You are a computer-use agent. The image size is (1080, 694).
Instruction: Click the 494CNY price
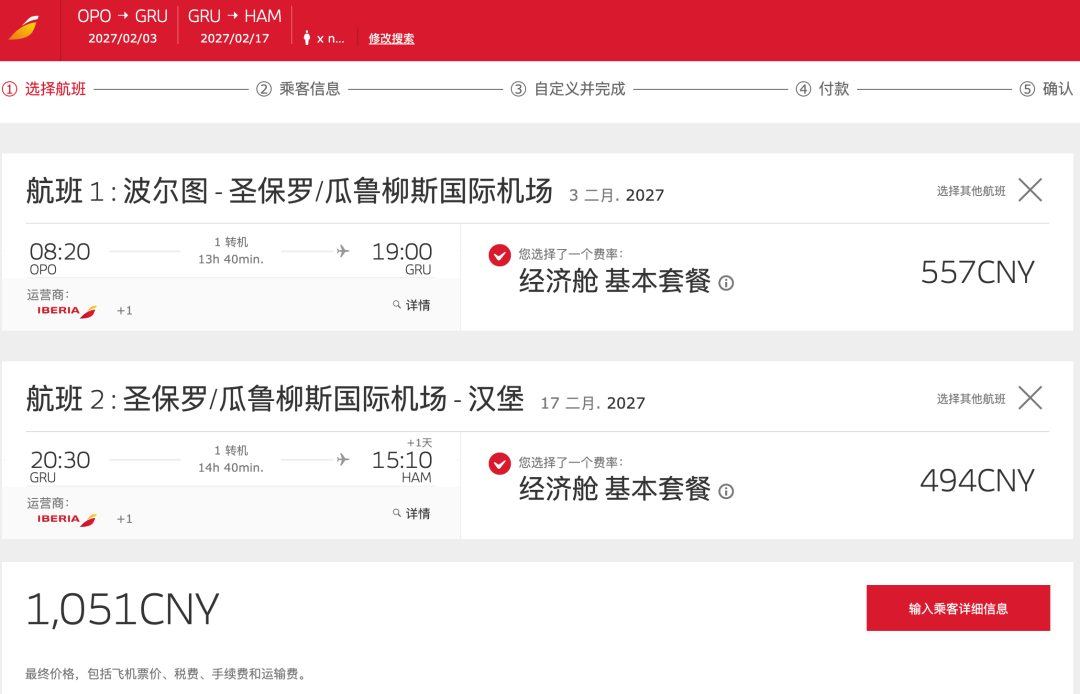[x=977, y=481]
